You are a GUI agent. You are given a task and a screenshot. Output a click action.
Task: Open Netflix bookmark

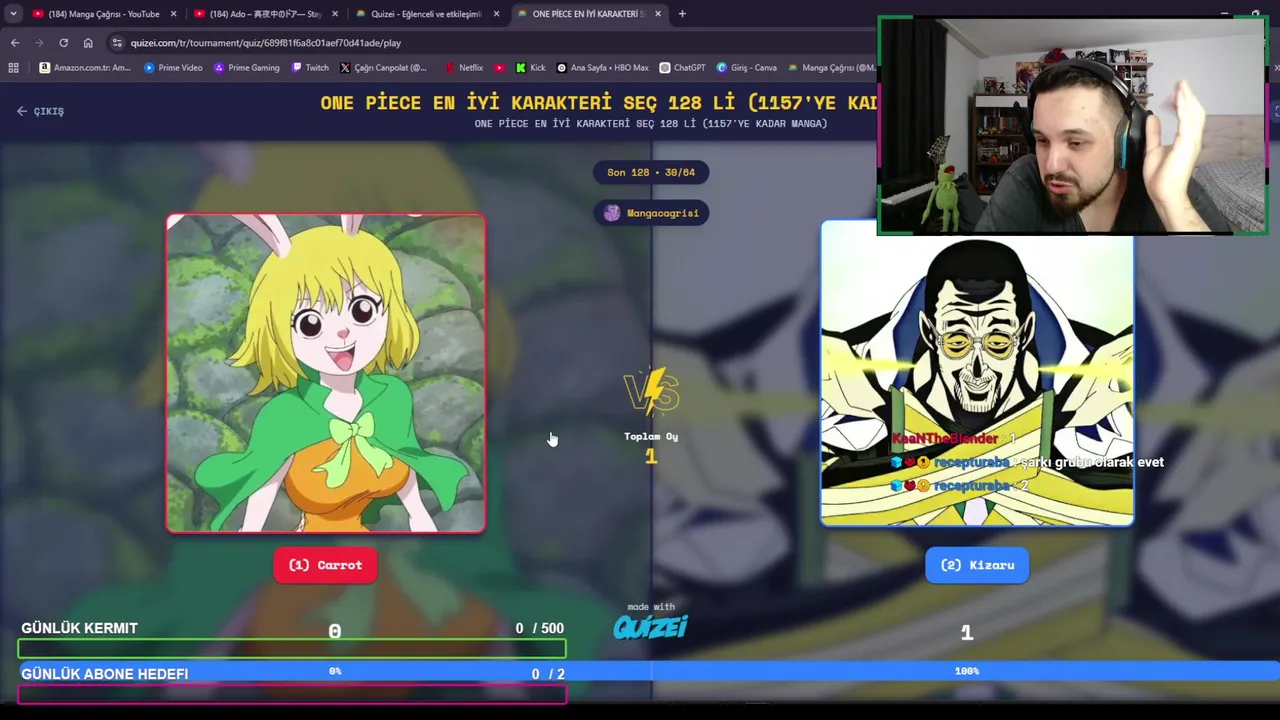click(x=464, y=68)
